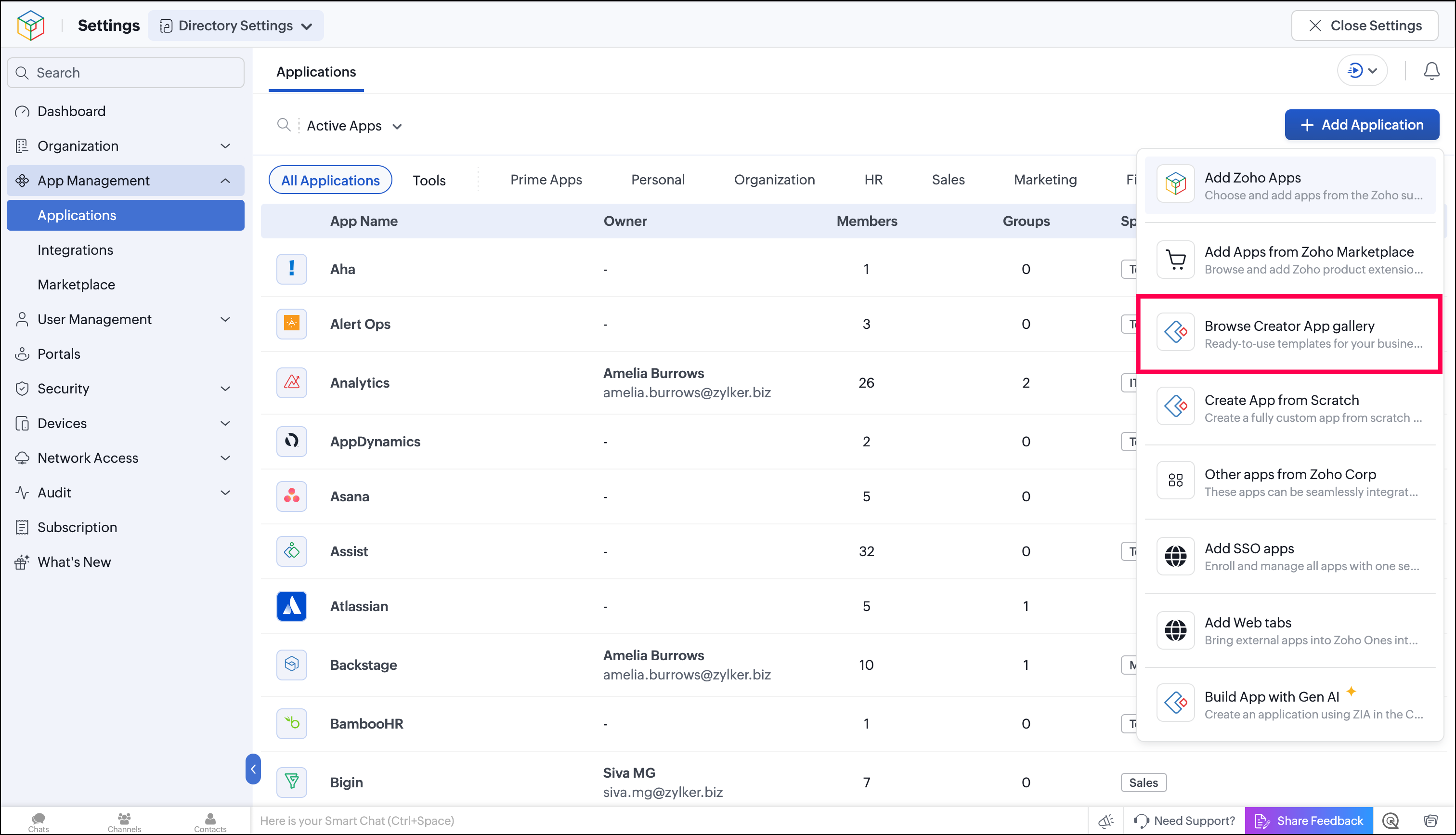Click the at-sign icon in the bottom bar
1456x835 pixels.
(1391, 821)
